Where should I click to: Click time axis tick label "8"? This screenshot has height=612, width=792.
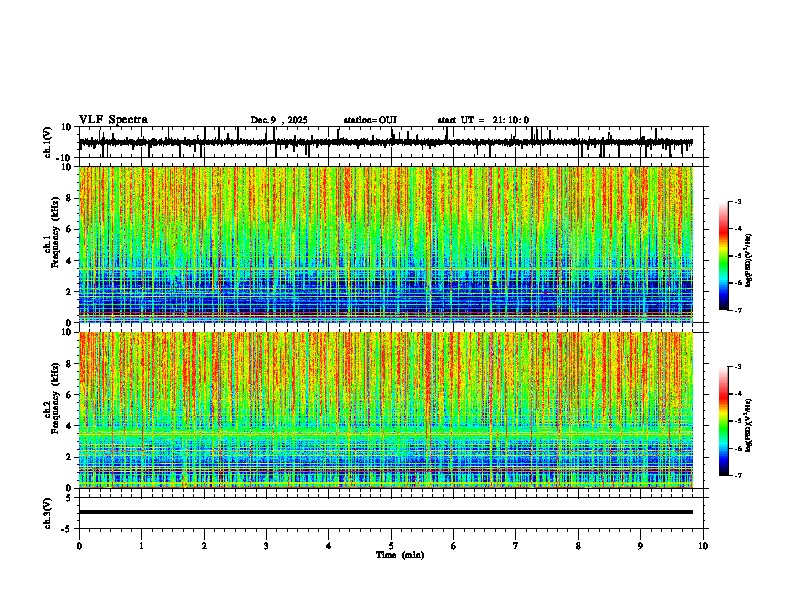pos(578,546)
